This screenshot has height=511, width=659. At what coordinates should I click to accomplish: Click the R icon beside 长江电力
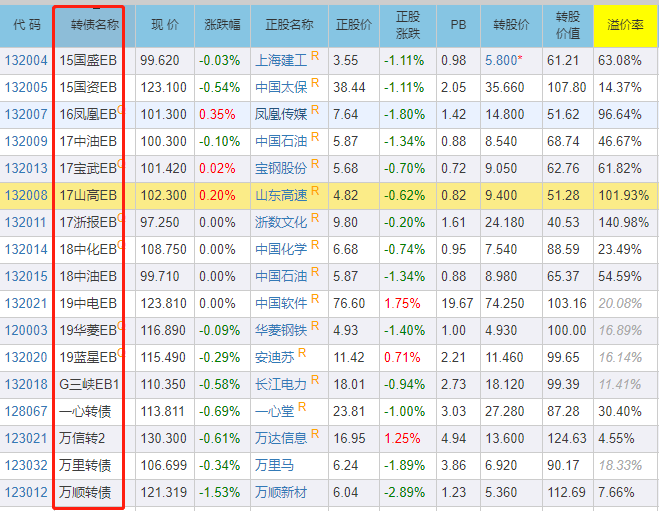click(315, 379)
